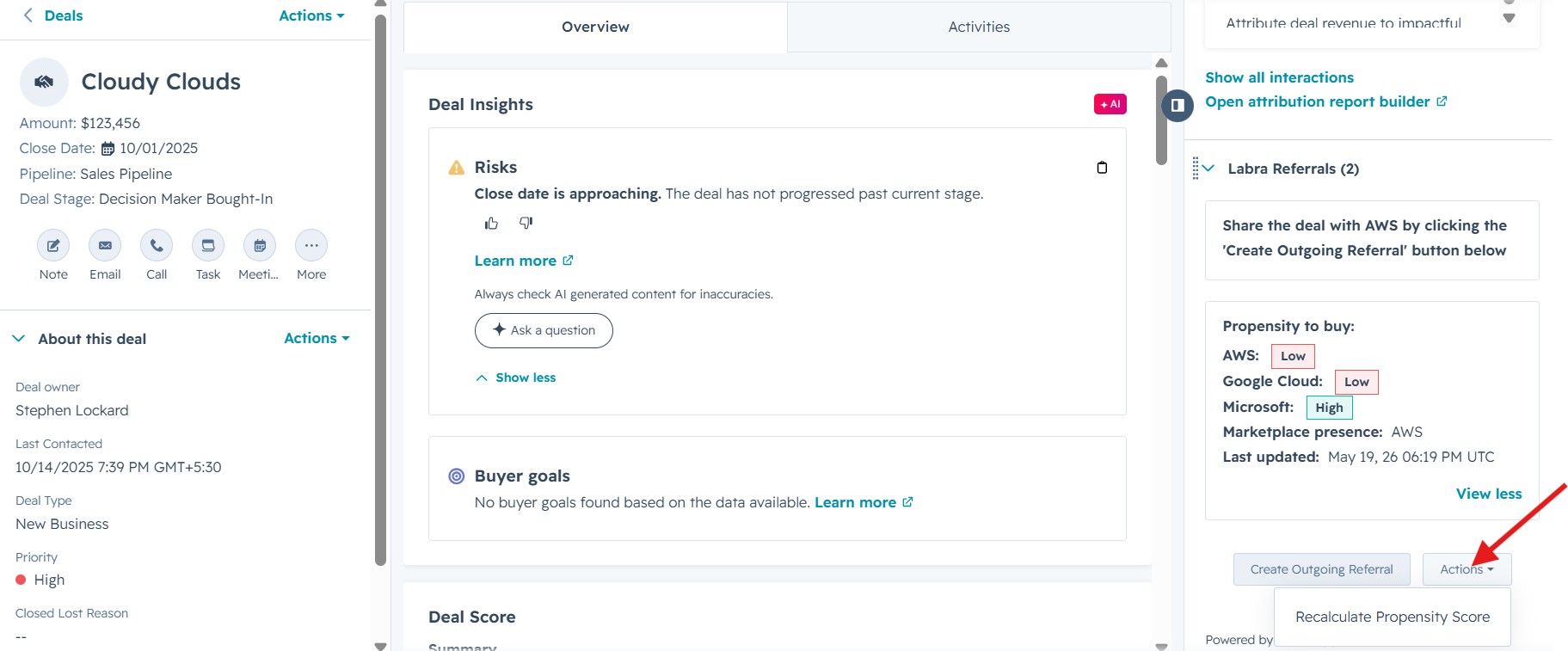Image resolution: width=1568 pixels, height=651 pixels.
Task: Copy the Risks insight with clipboard icon
Action: [1102, 168]
